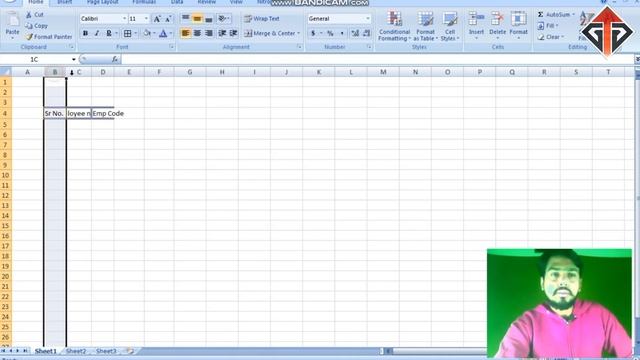Click Delete cells button
This screenshot has width=640, height=360.
497,25
